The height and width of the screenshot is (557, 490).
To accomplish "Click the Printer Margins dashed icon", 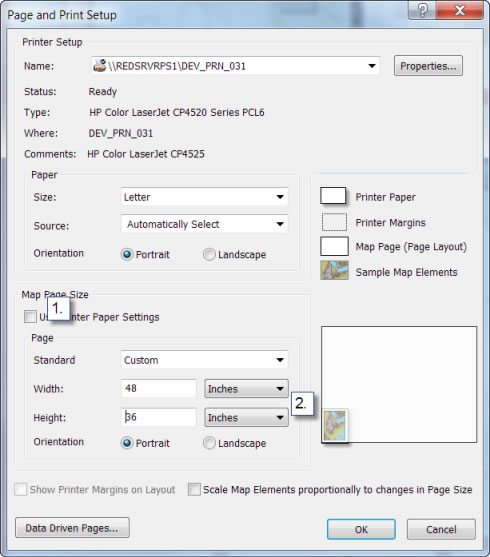I will click(x=334, y=222).
